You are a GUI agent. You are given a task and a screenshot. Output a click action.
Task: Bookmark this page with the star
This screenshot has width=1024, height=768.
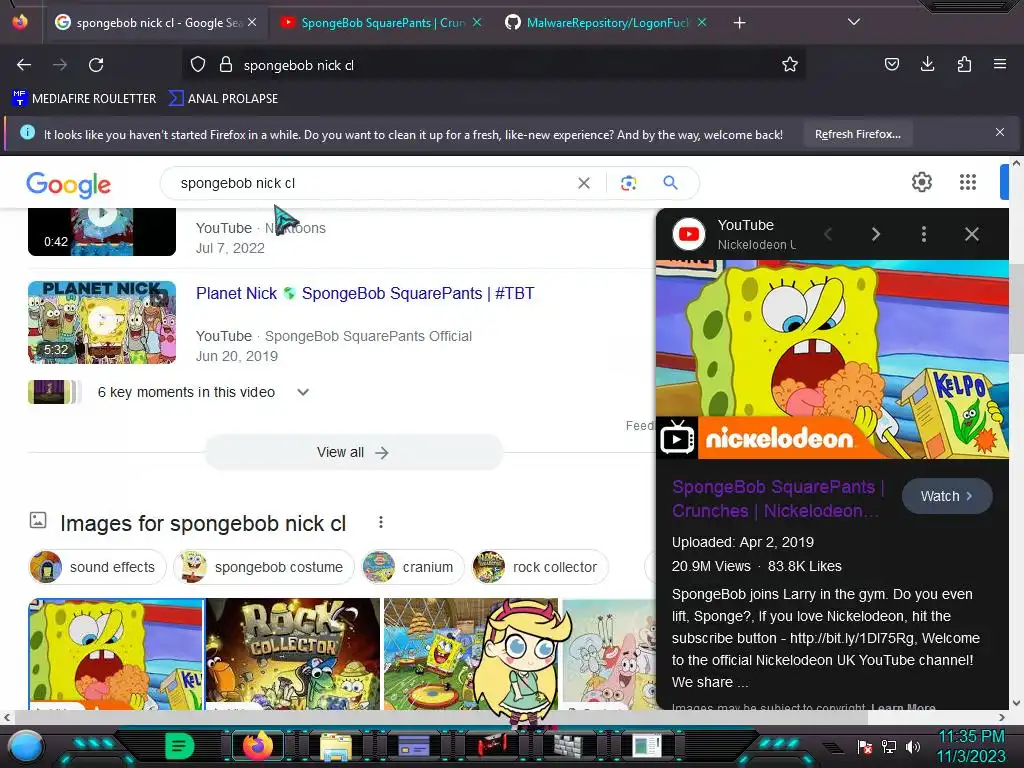[x=790, y=65]
